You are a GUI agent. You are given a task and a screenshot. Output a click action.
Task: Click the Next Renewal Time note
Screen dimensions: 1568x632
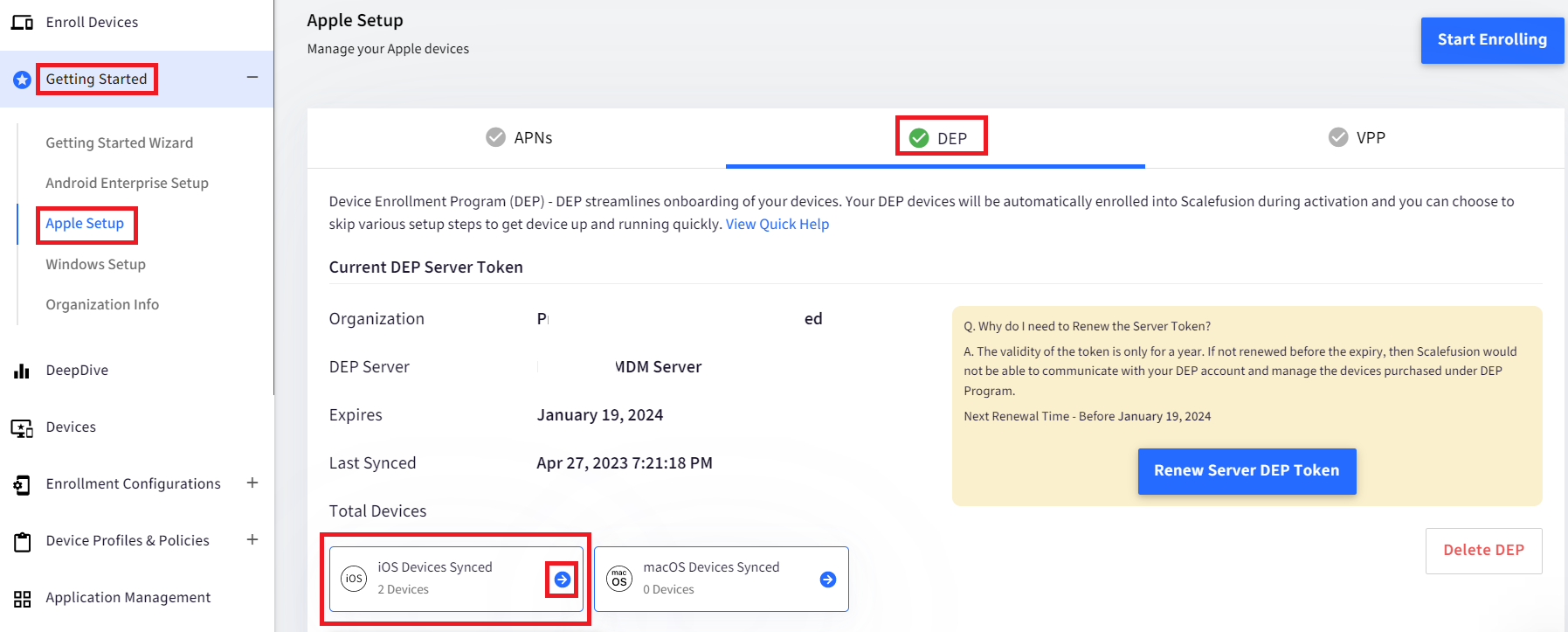click(1088, 417)
